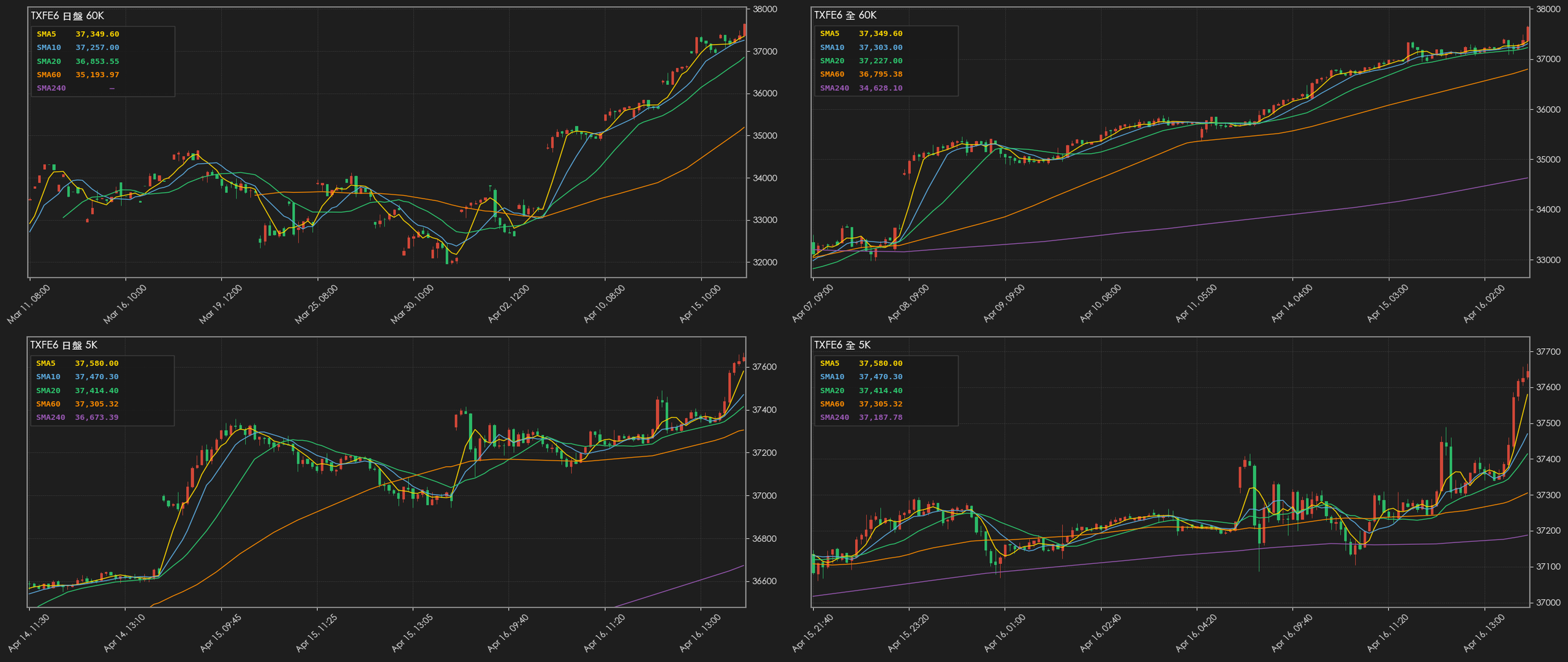Viewport: 1568px width, 662px height.
Task: Click the TXFE6 日盤 5K chart title
Action: click(x=64, y=345)
